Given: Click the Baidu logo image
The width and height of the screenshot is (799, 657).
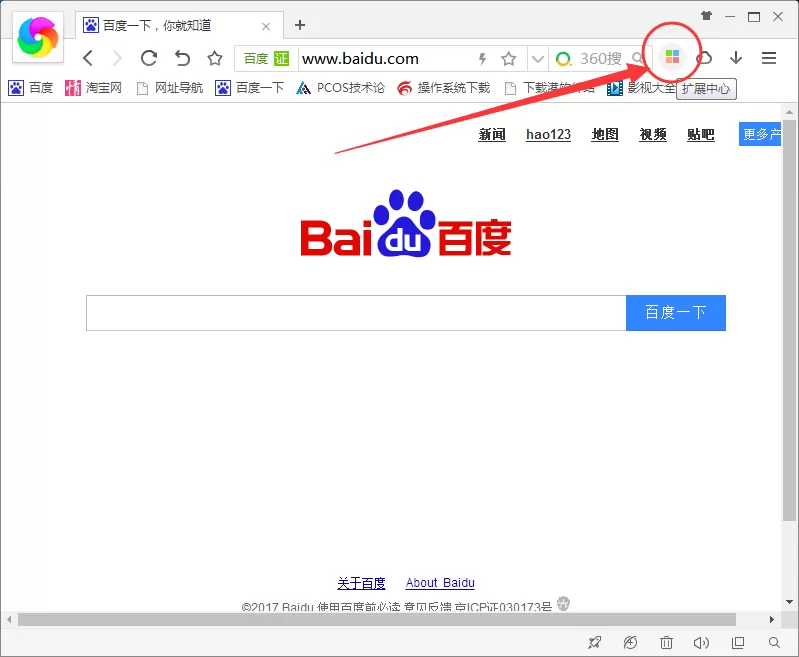Looking at the screenshot, I should [x=406, y=224].
